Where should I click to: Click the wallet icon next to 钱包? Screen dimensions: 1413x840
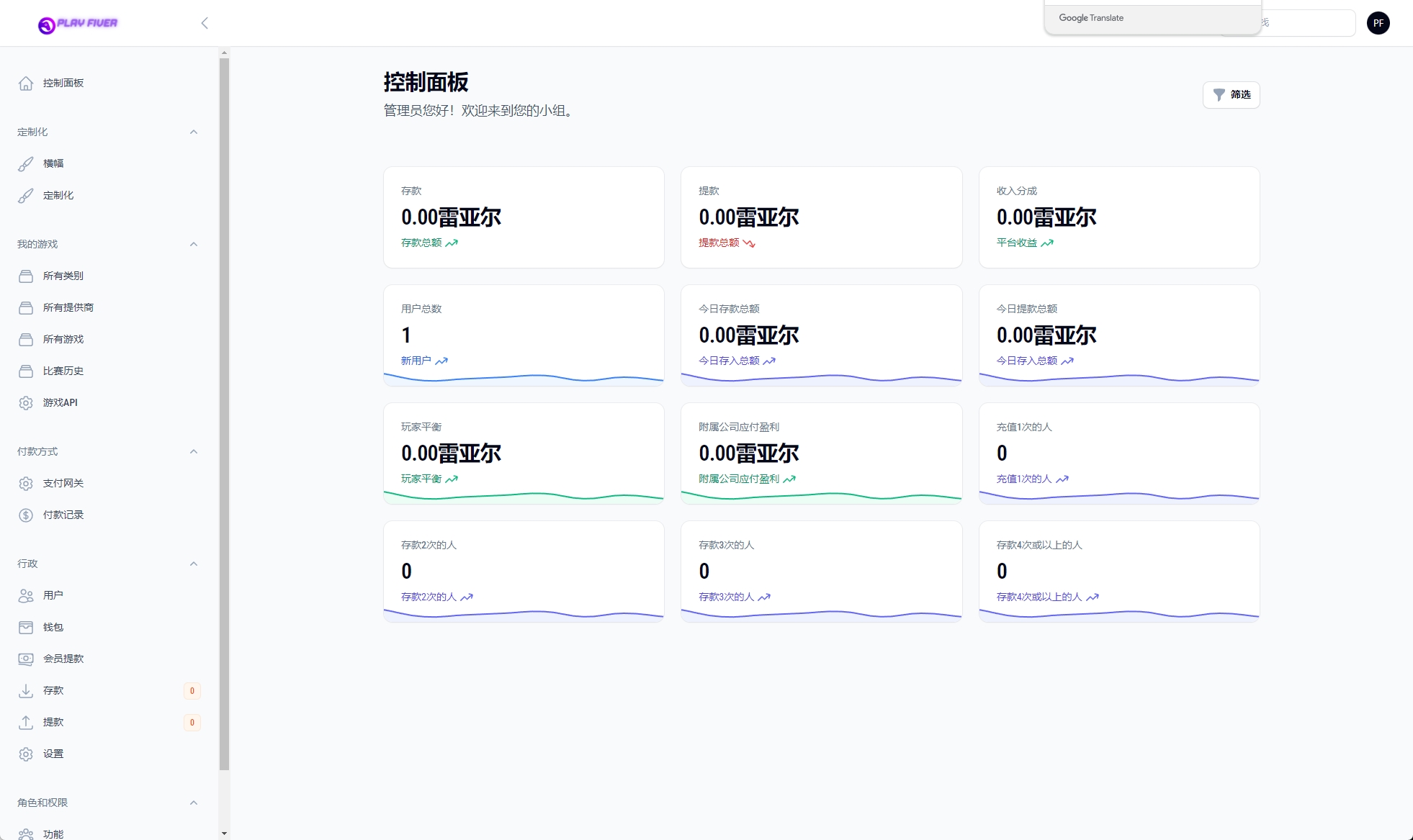click(x=26, y=628)
